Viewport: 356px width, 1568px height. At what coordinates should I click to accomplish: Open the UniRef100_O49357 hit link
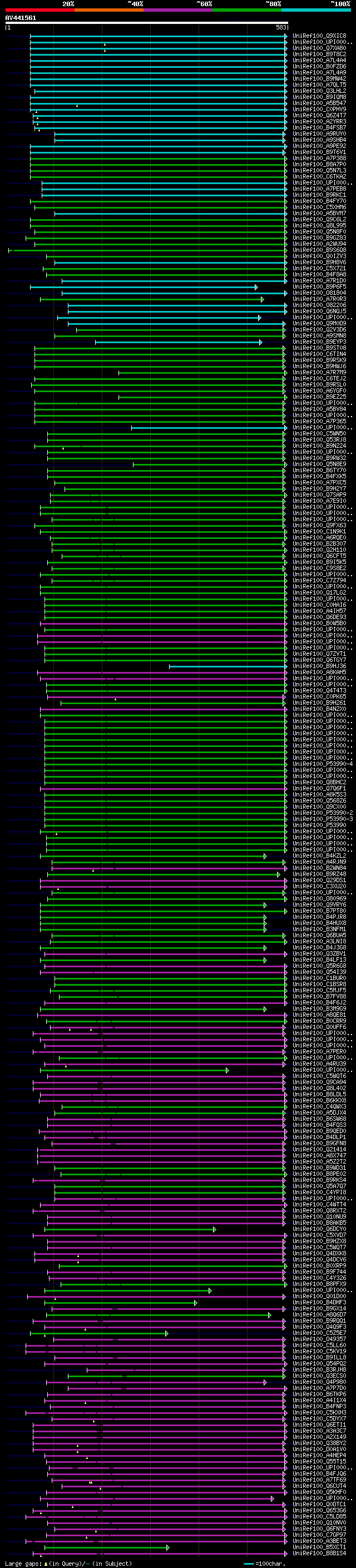click(319, 1339)
